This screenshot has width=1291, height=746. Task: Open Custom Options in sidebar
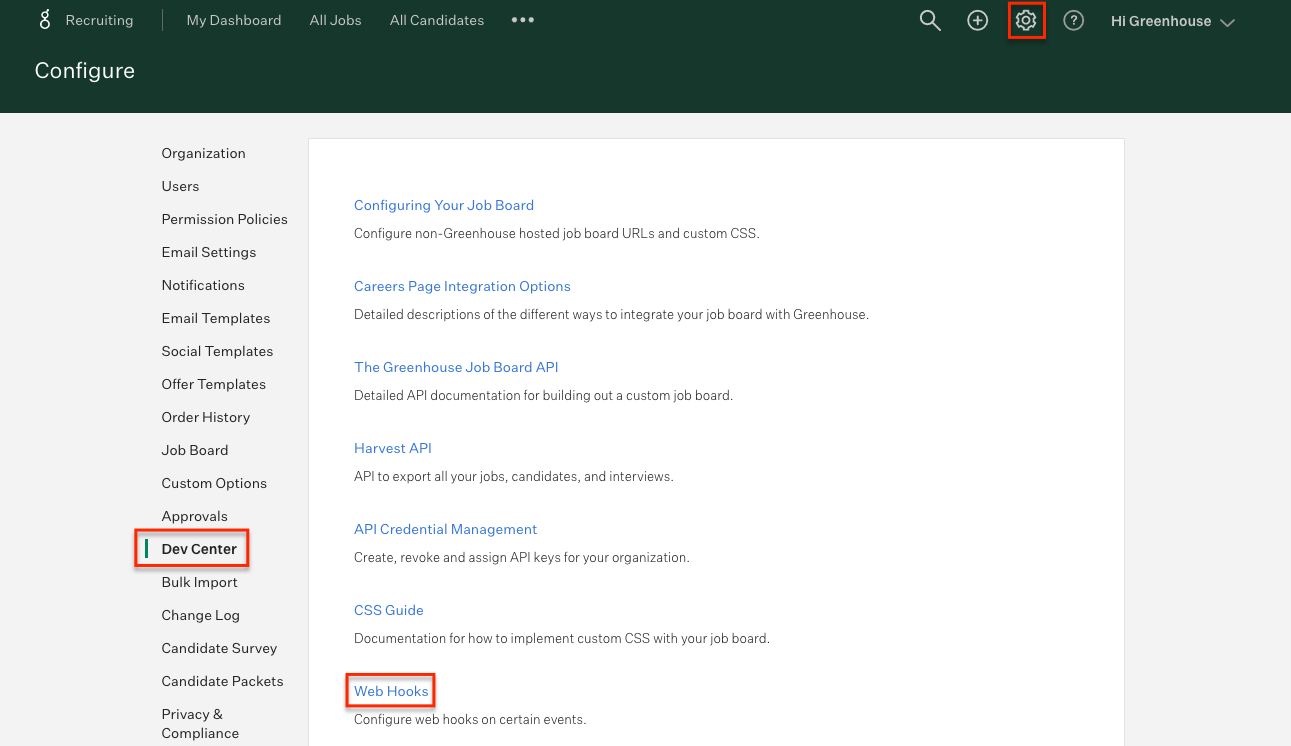pos(215,483)
